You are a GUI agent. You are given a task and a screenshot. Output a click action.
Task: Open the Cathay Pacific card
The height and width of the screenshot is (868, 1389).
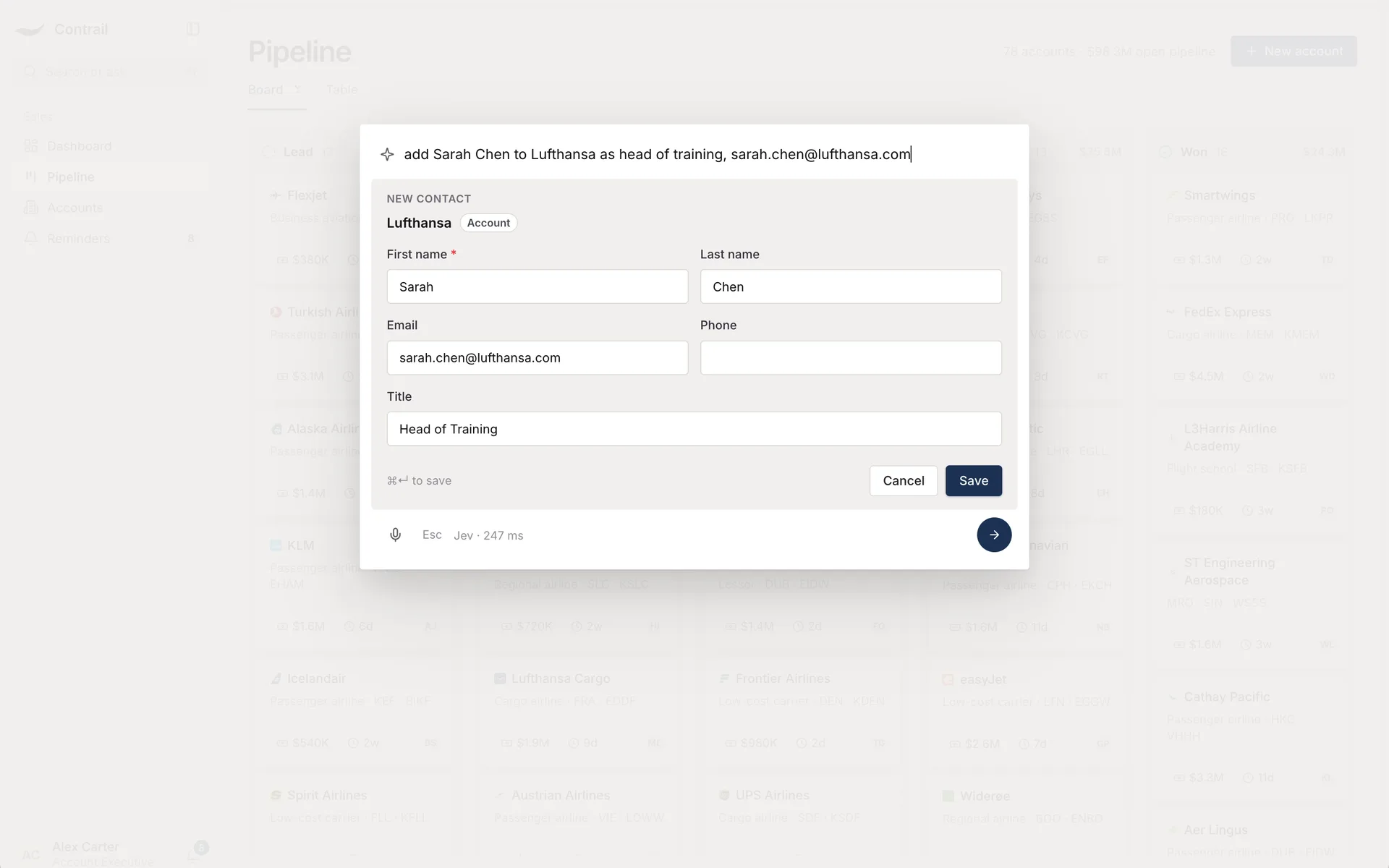click(1251, 738)
